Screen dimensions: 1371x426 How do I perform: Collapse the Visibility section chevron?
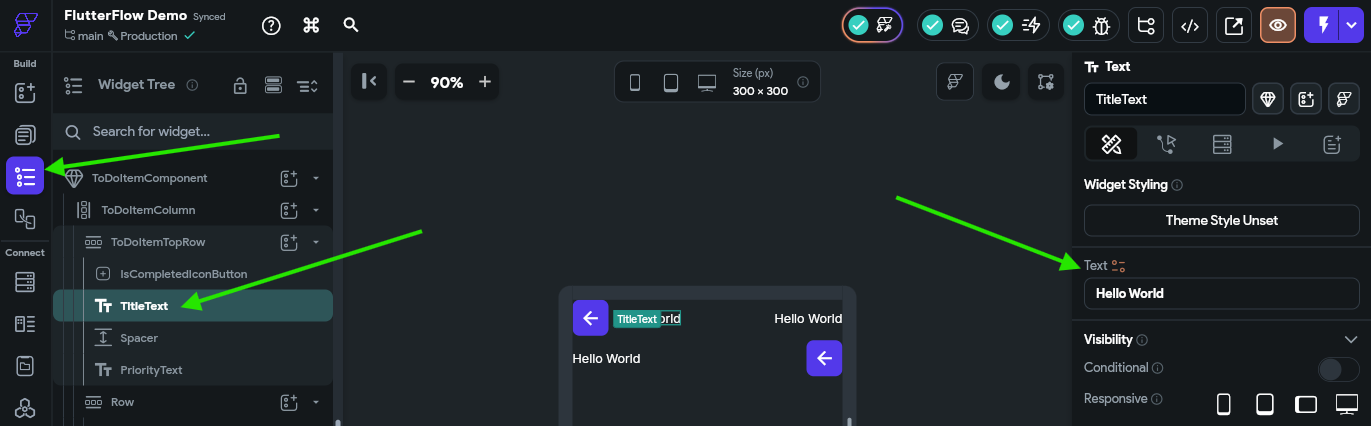pyautogui.click(x=1350, y=340)
